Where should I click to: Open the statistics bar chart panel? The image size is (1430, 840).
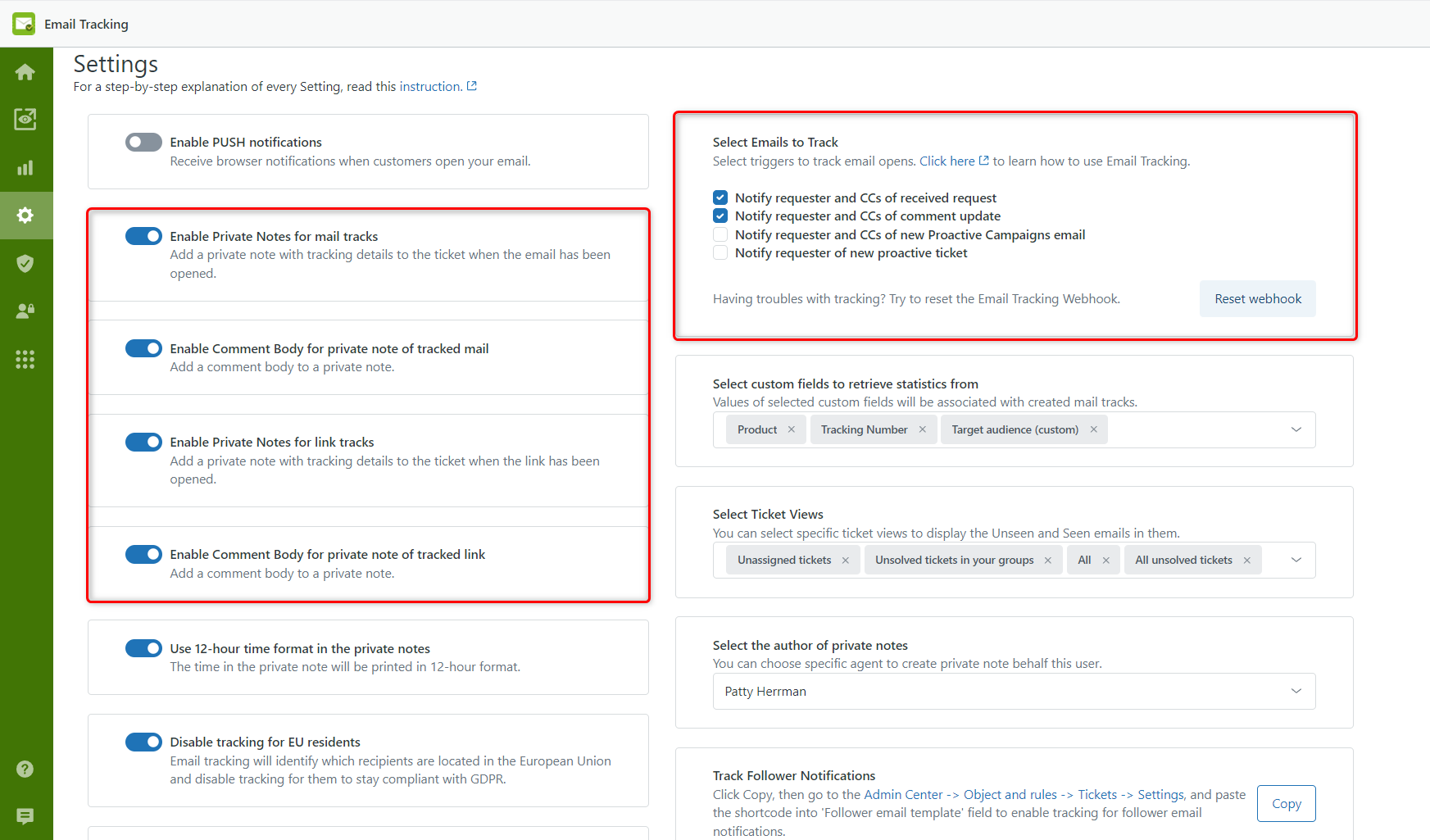point(25,167)
